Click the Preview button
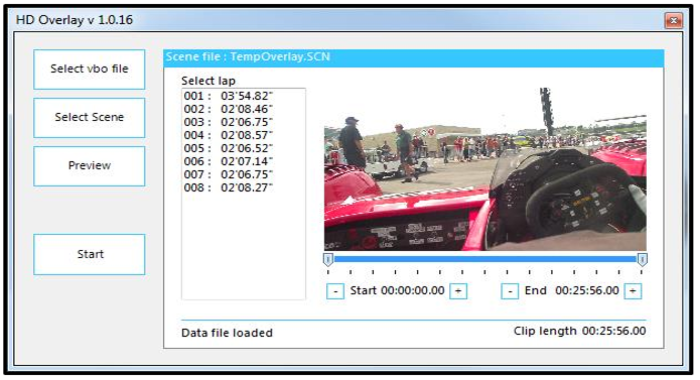Screen dimensions: 700x380 89,166
